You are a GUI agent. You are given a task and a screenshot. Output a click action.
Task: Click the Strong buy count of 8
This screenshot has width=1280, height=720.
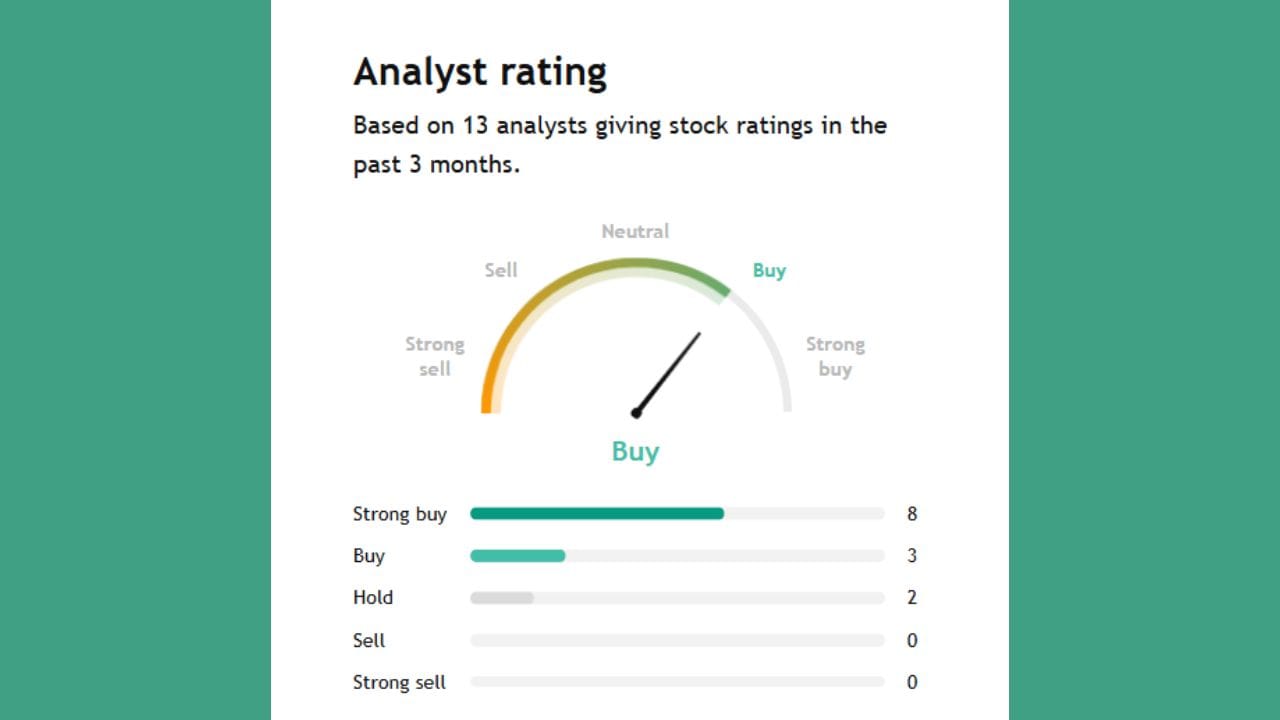click(x=912, y=514)
